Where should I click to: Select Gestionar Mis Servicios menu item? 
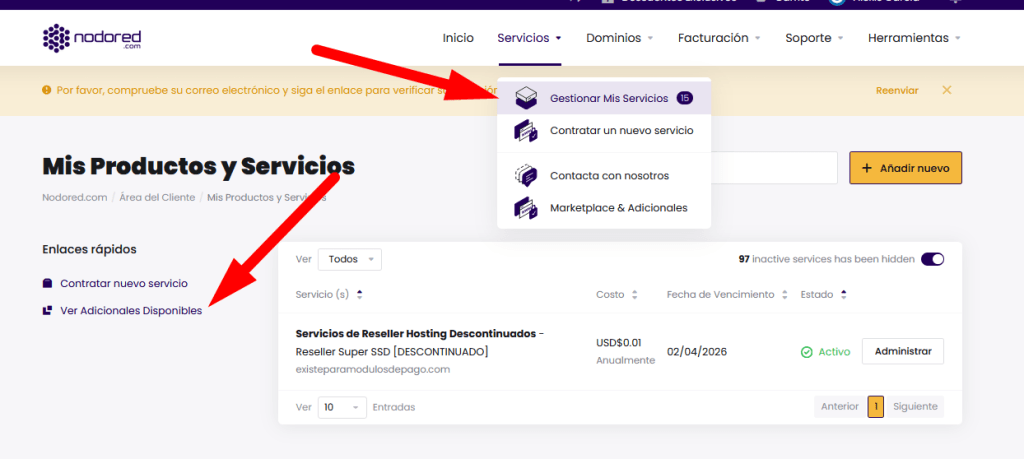(603, 98)
